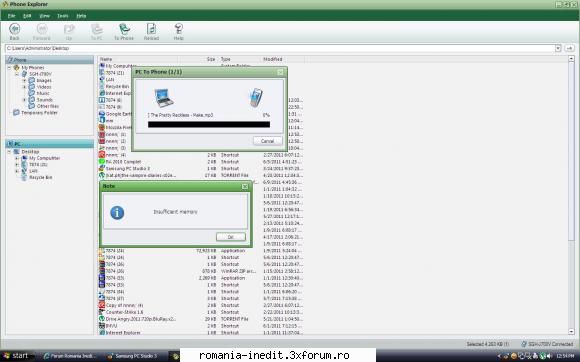This screenshot has height=362, width=580.
Task: Click the phone icon in transfer dialog
Action: pos(256,98)
